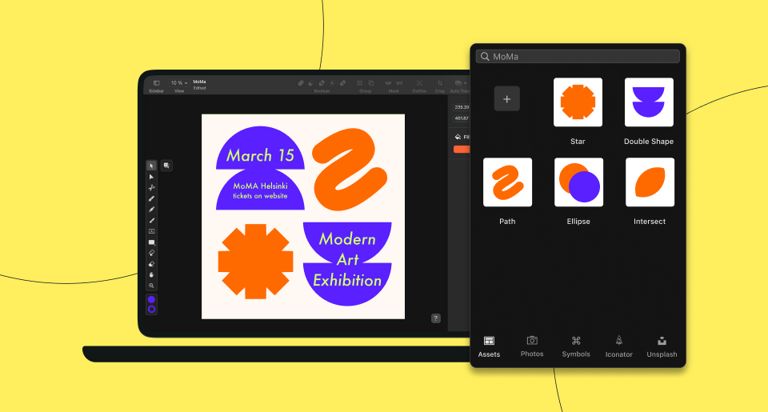Image resolution: width=768 pixels, height=412 pixels.
Task: Click the Fill bucket icon in inspector
Action: [x=458, y=137]
